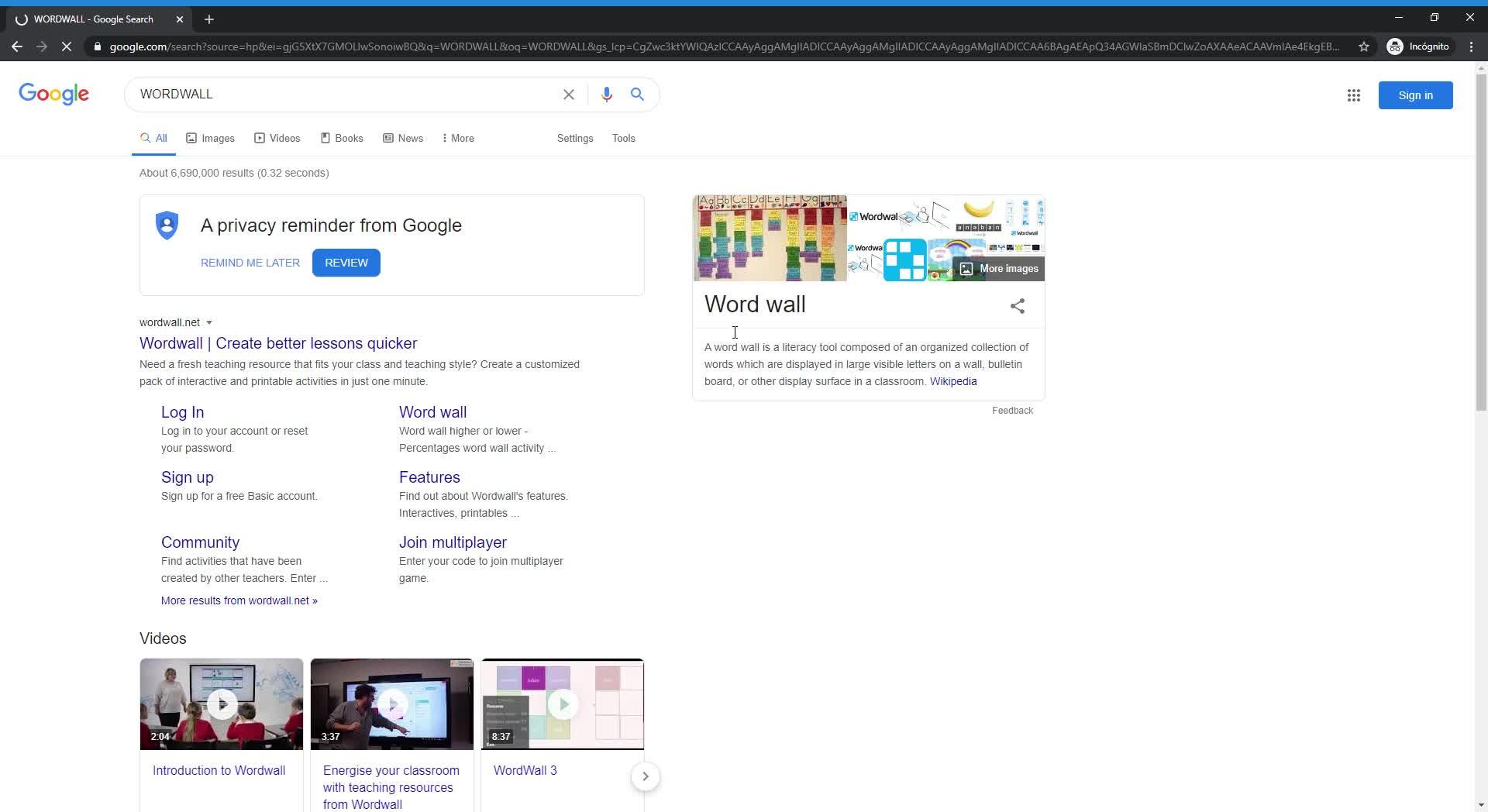The width and height of the screenshot is (1488, 812).
Task: Share the Word wall knowledge panel
Action: 1018,306
